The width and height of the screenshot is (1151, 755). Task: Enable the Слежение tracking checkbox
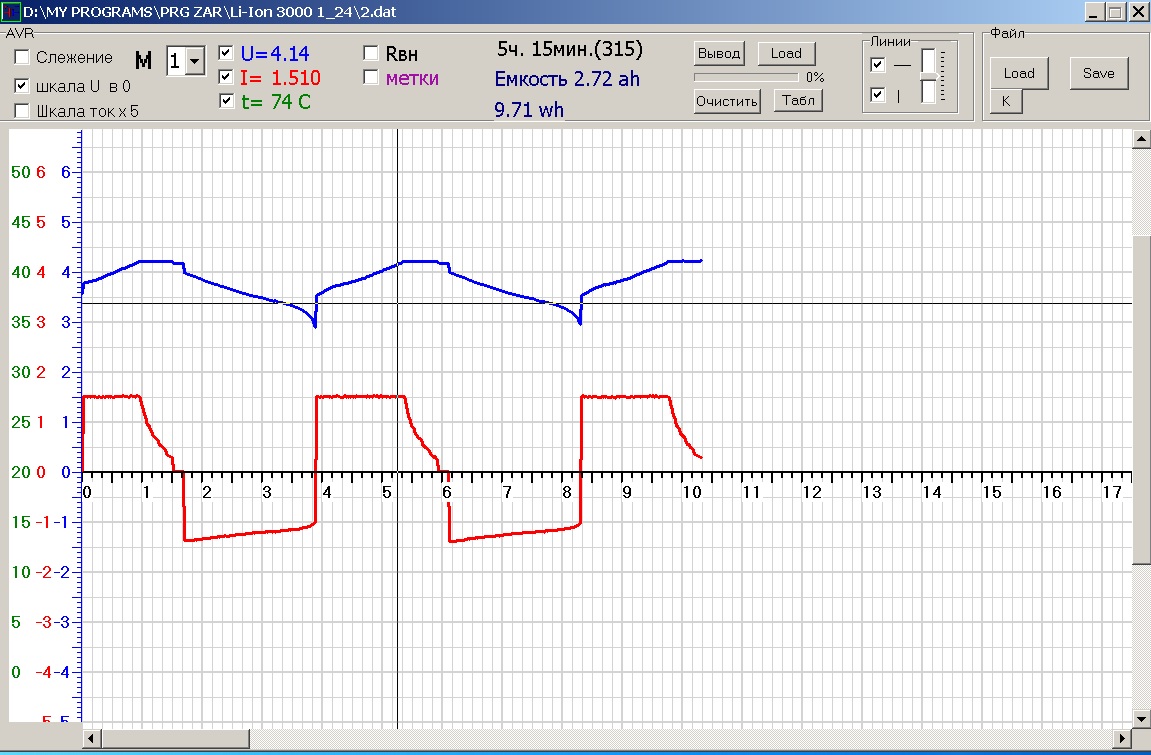22,58
